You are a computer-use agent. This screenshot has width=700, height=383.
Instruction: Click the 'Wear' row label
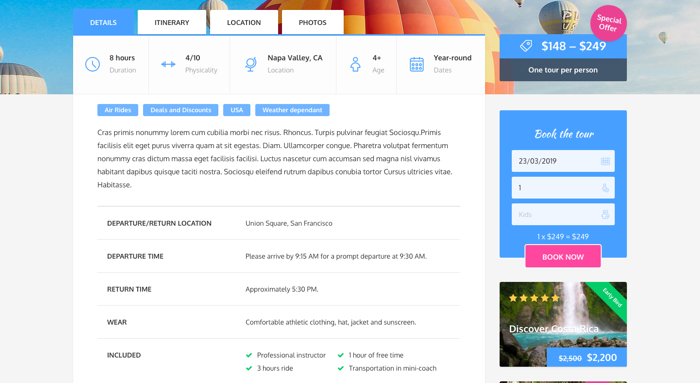[x=117, y=322]
